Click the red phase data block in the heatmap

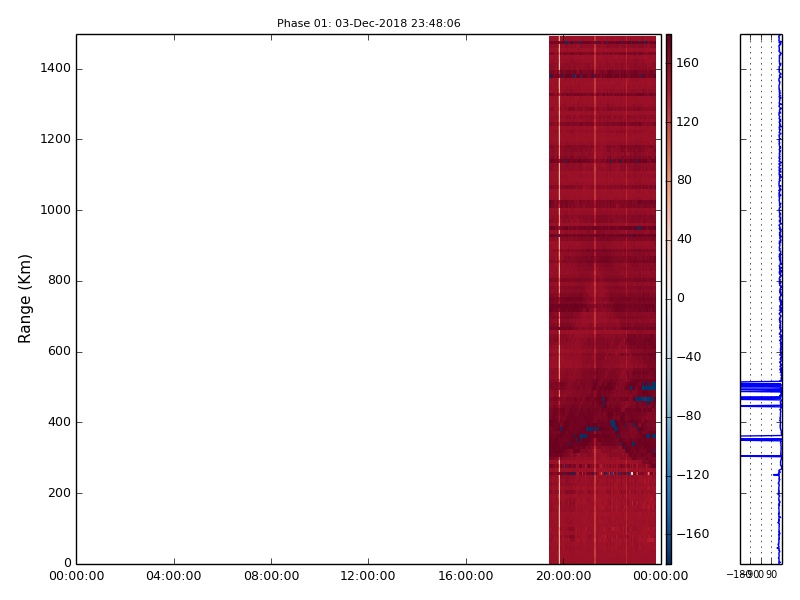(603, 299)
